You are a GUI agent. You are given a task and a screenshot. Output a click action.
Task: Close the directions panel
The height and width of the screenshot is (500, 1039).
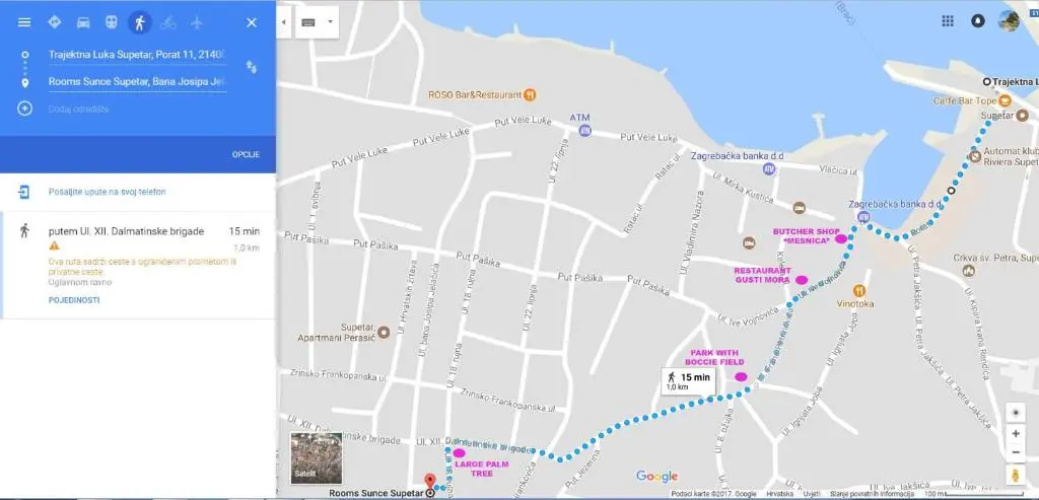tap(252, 23)
